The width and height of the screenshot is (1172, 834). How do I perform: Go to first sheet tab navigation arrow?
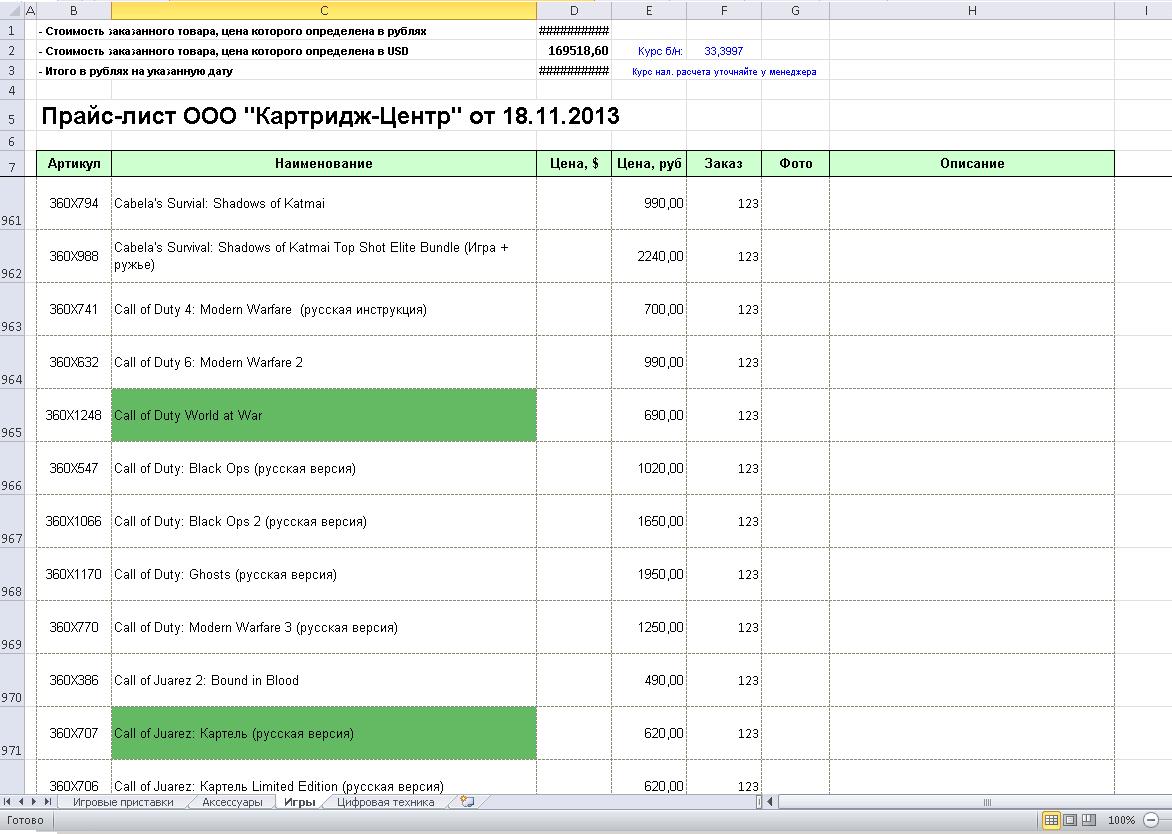7,802
